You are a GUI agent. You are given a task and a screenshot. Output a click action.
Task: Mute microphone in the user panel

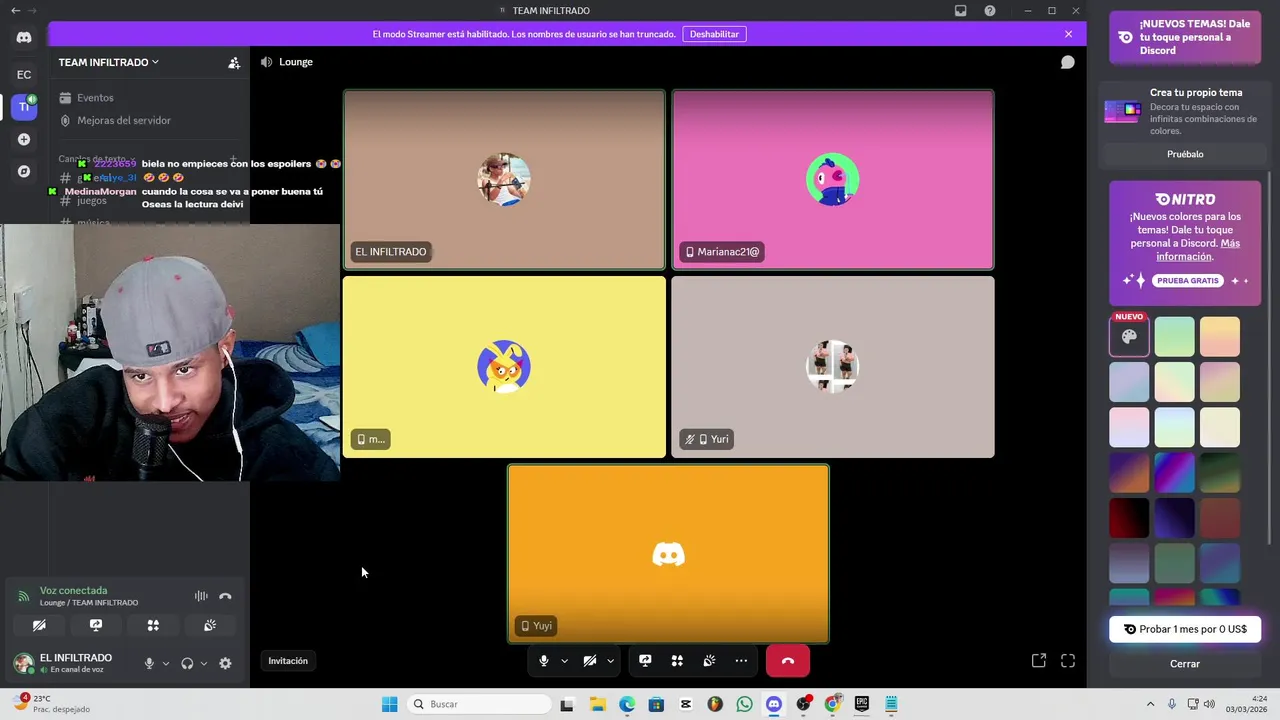[149, 663]
